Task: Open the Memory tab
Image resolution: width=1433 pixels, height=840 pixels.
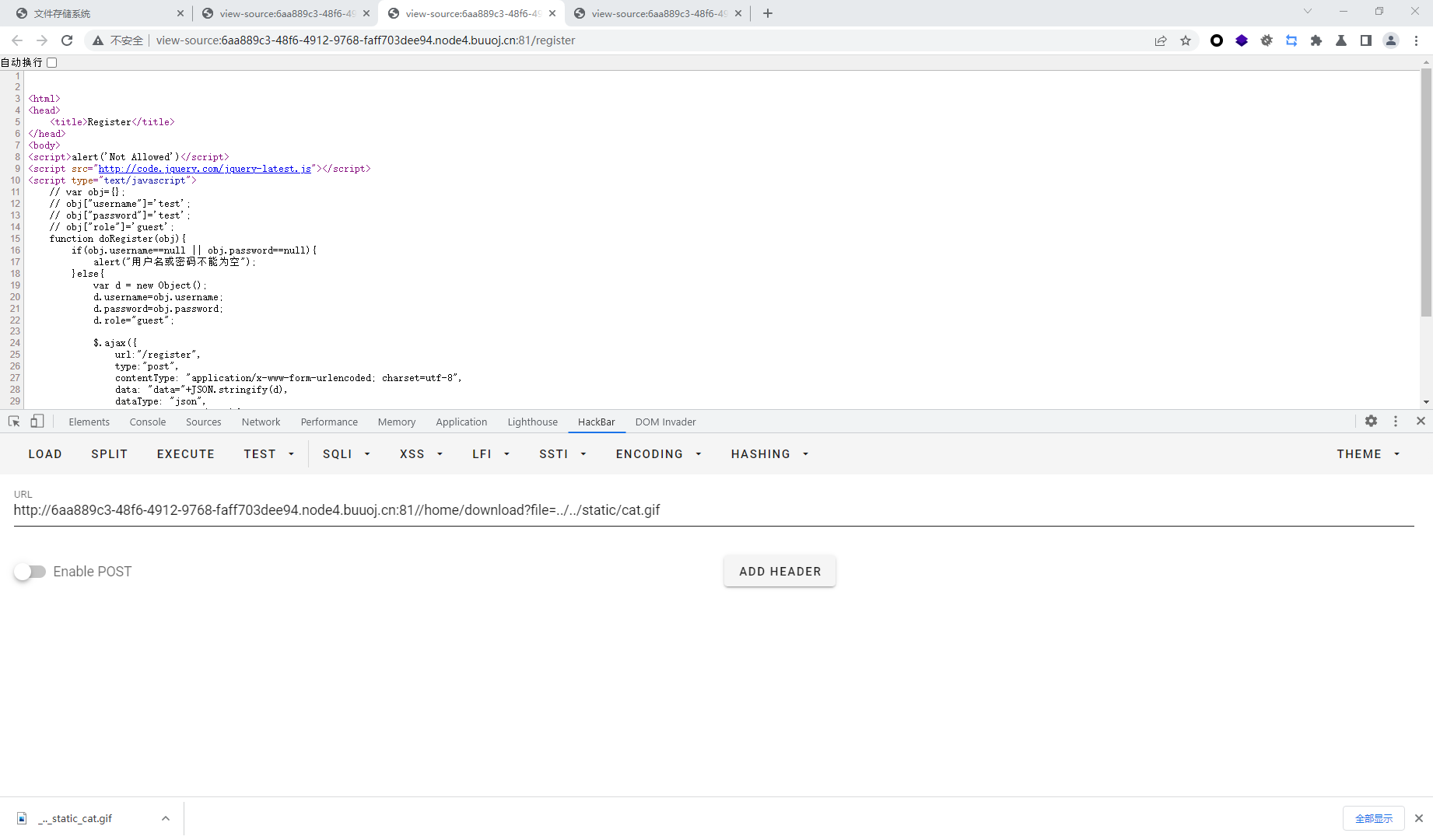Action: tap(397, 422)
